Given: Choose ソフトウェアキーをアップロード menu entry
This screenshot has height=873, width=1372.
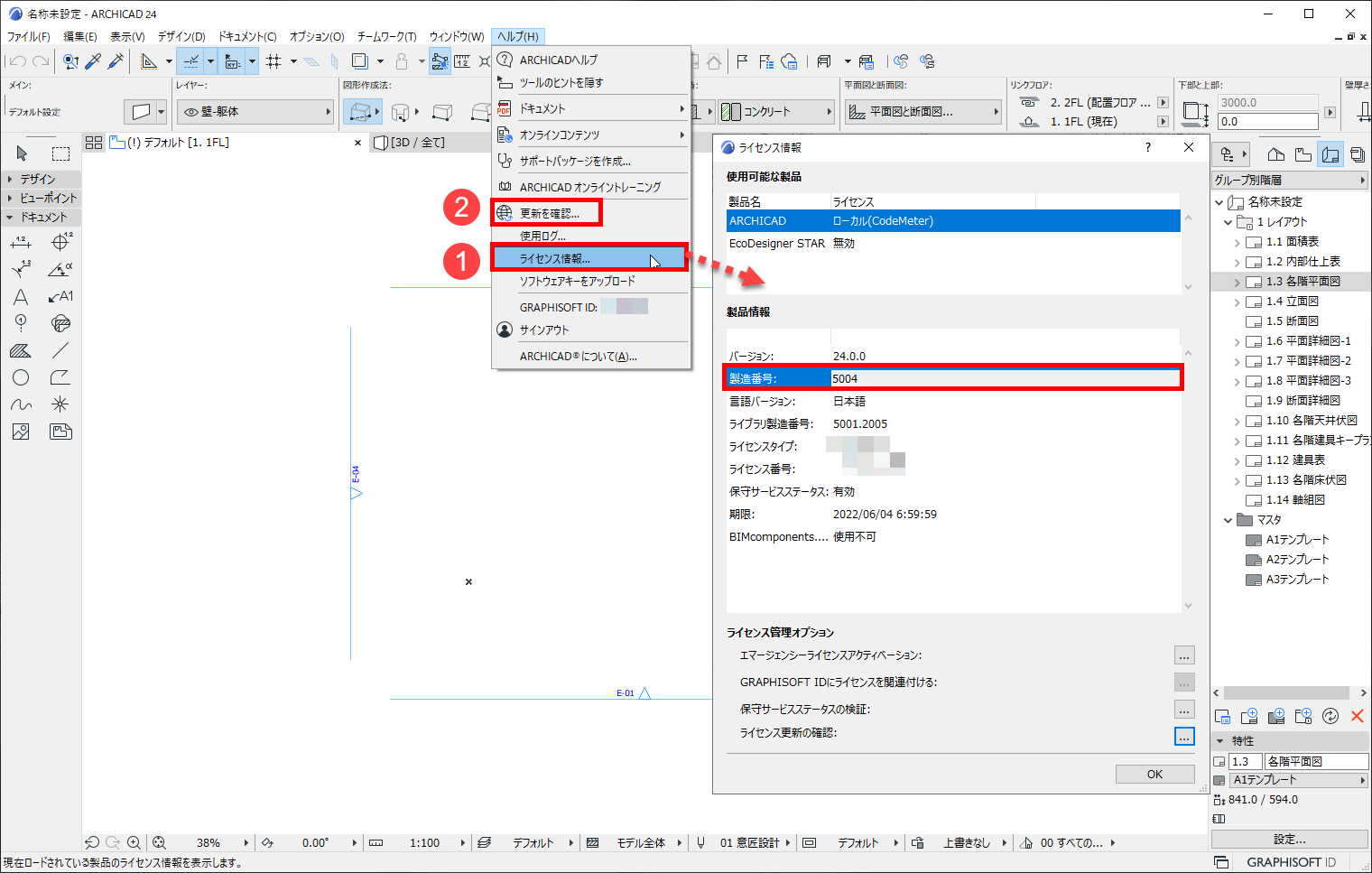Looking at the screenshot, I should [x=578, y=281].
